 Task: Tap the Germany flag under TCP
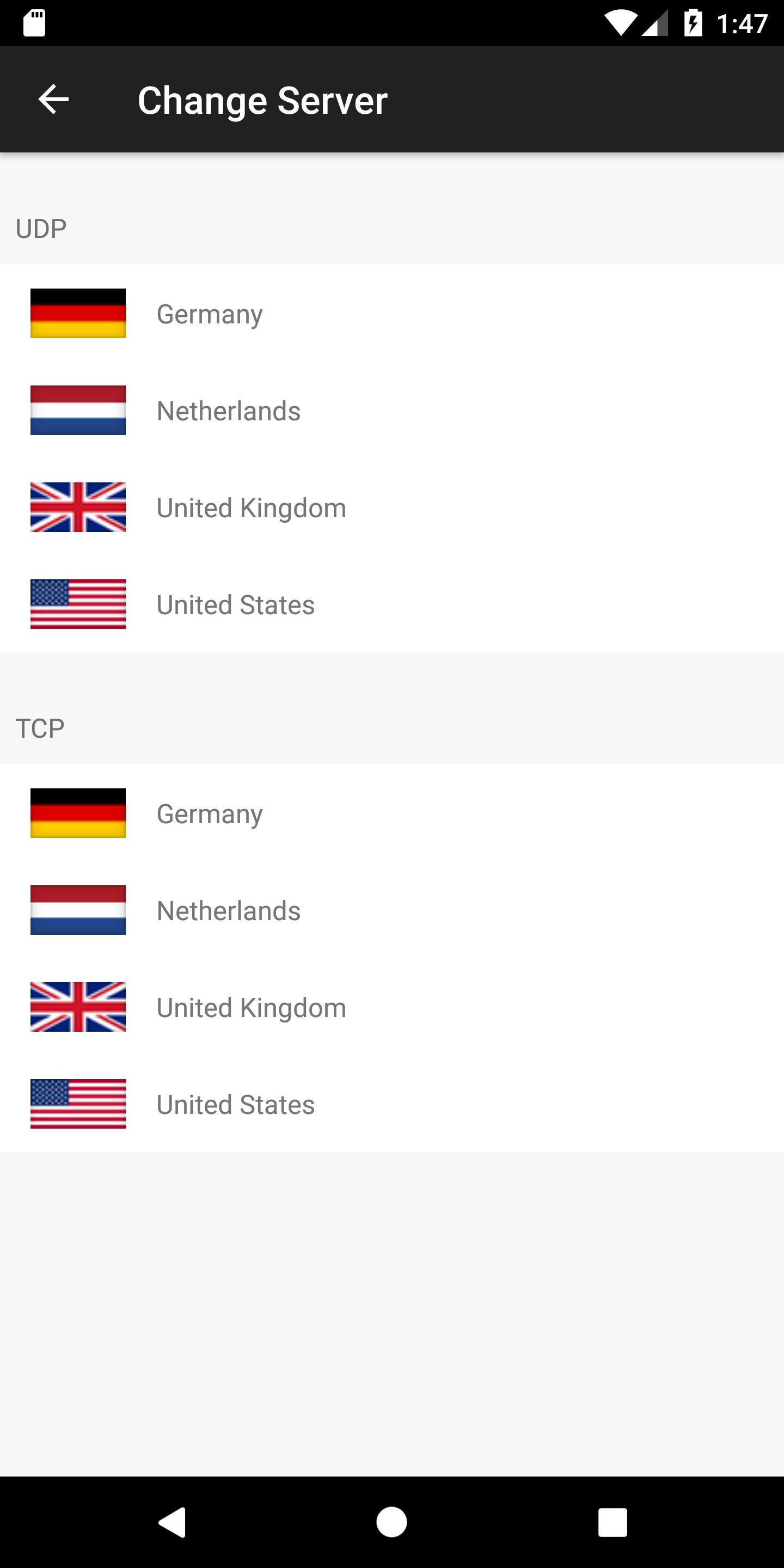(78, 813)
